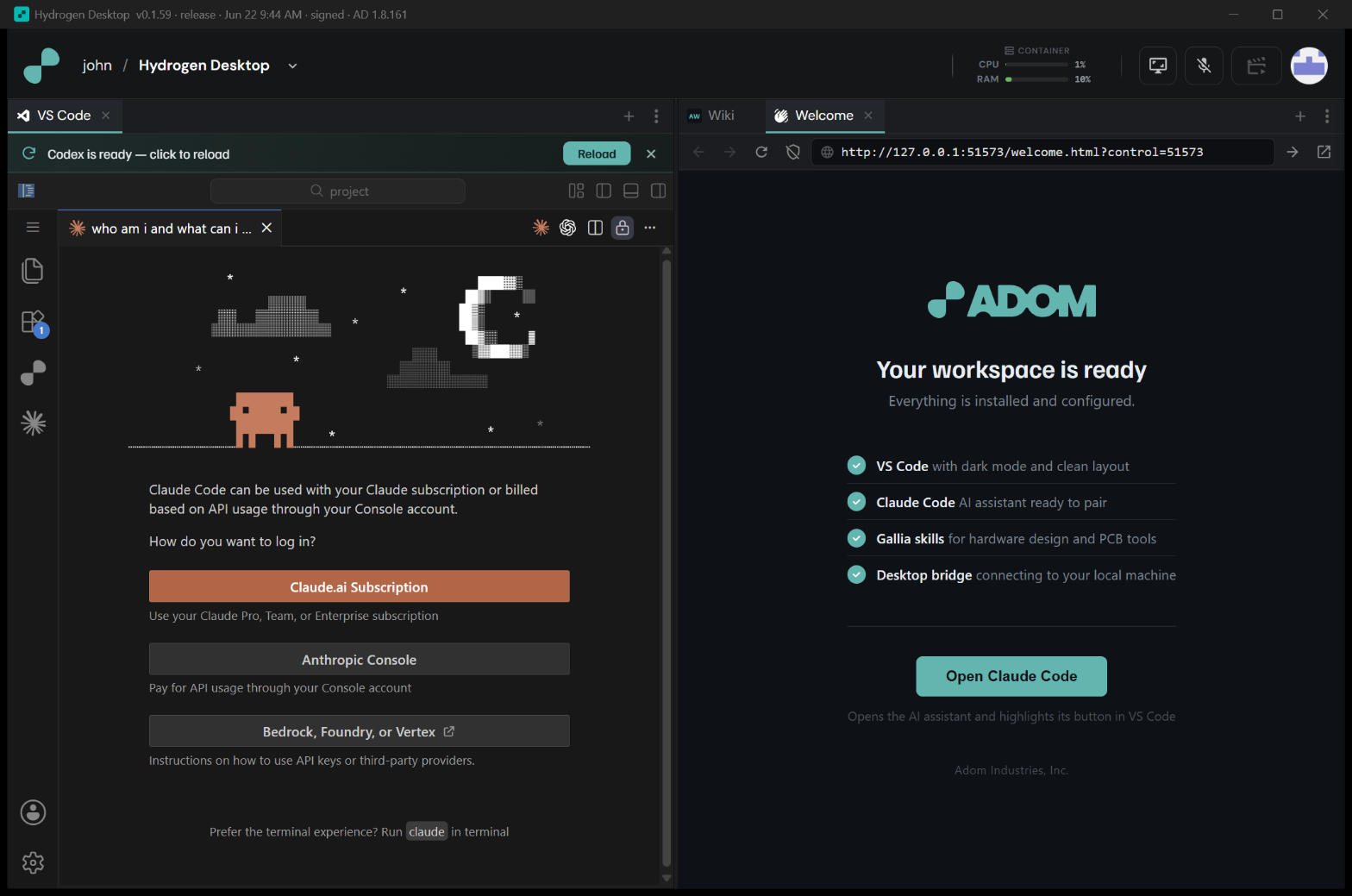Click the shield icon near address bar
This screenshot has width=1352, height=896.
point(793,152)
